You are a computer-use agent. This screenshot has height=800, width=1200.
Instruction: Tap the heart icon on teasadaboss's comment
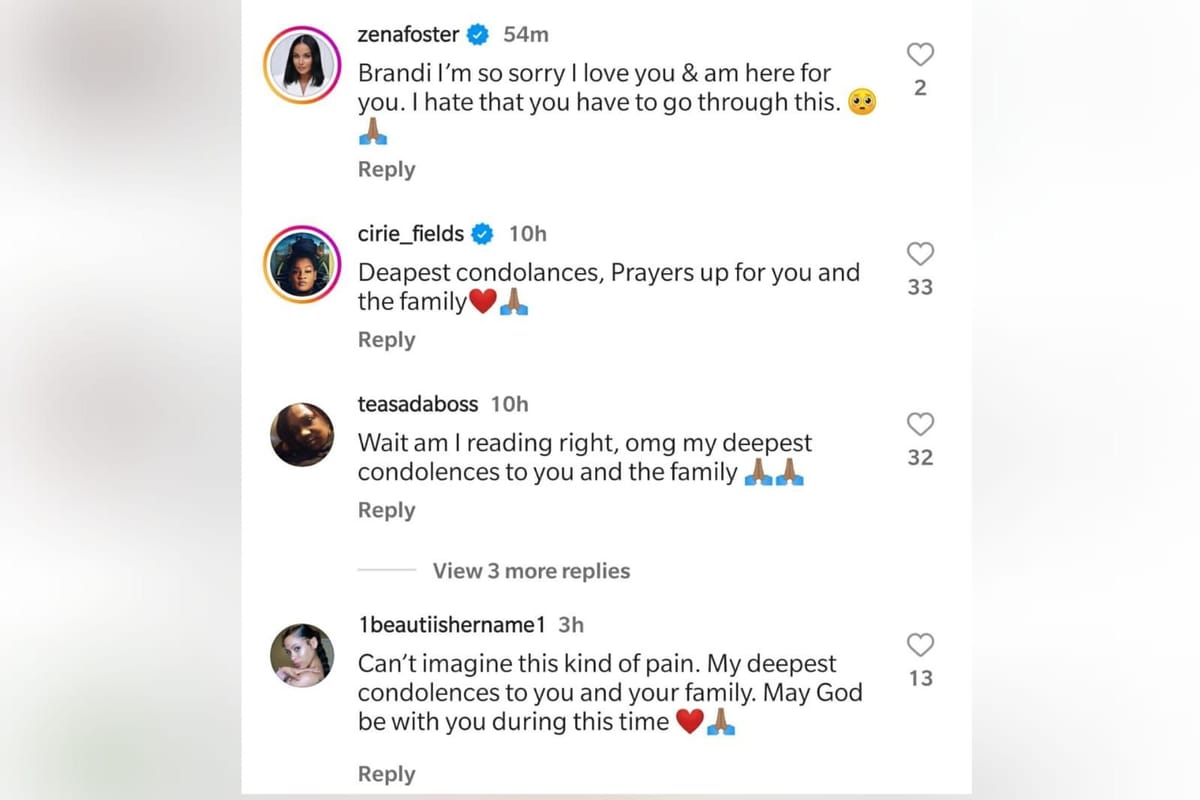tap(920, 425)
